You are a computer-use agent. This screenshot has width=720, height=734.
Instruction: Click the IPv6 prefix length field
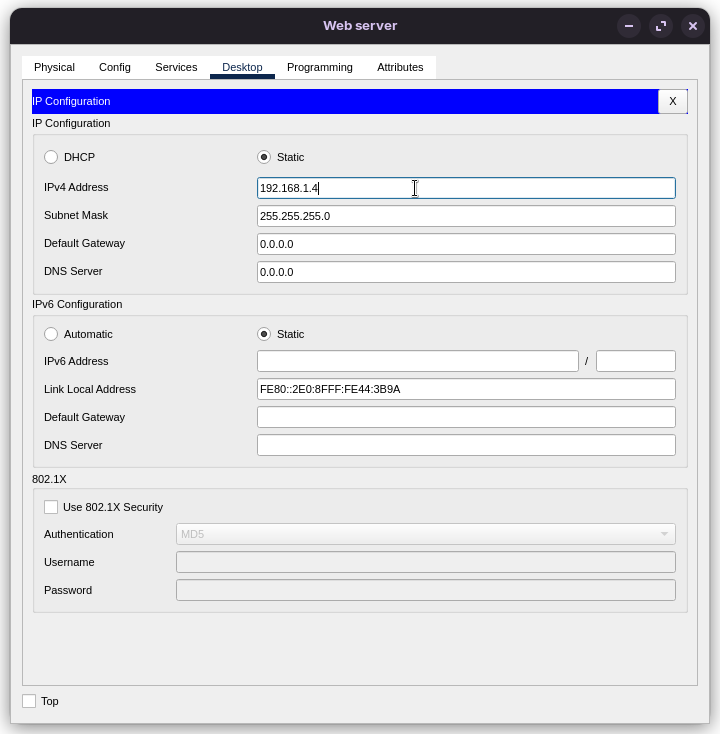pyautogui.click(x=636, y=361)
